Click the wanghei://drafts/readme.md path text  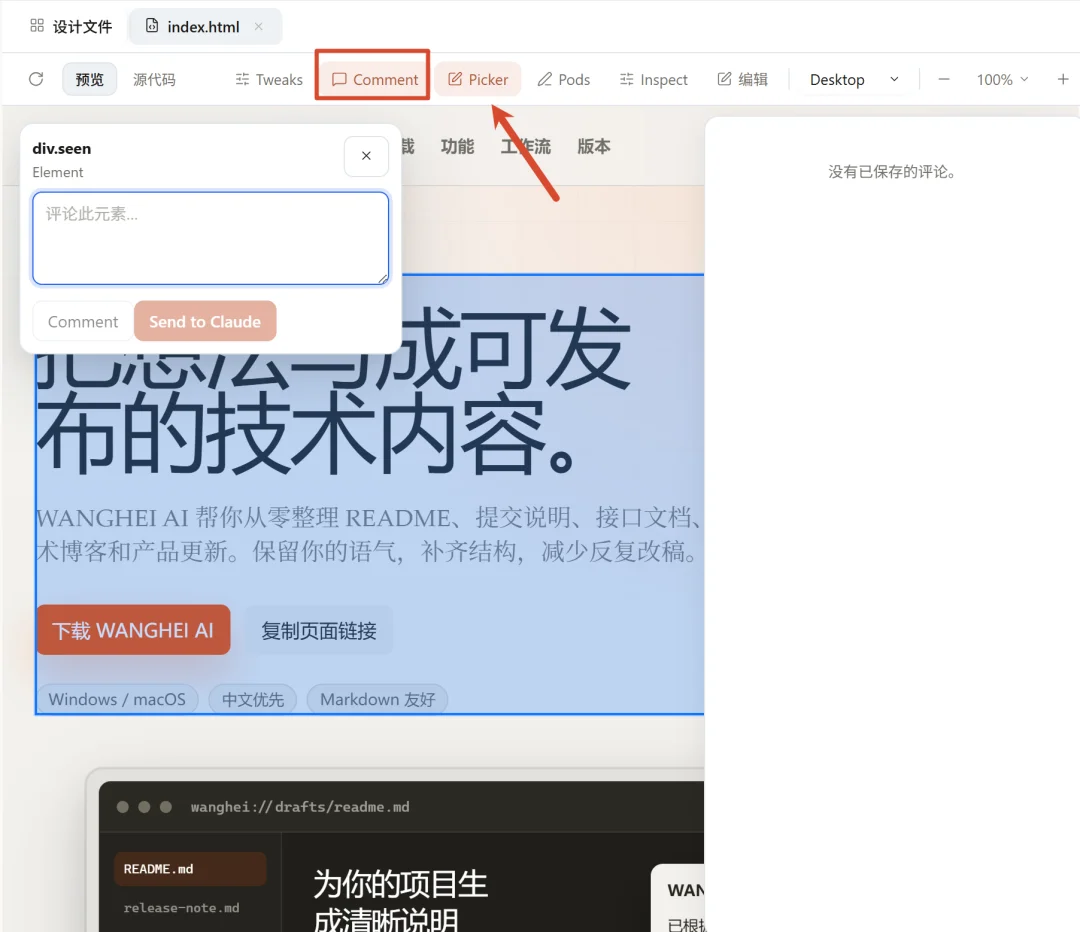(300, 807)
